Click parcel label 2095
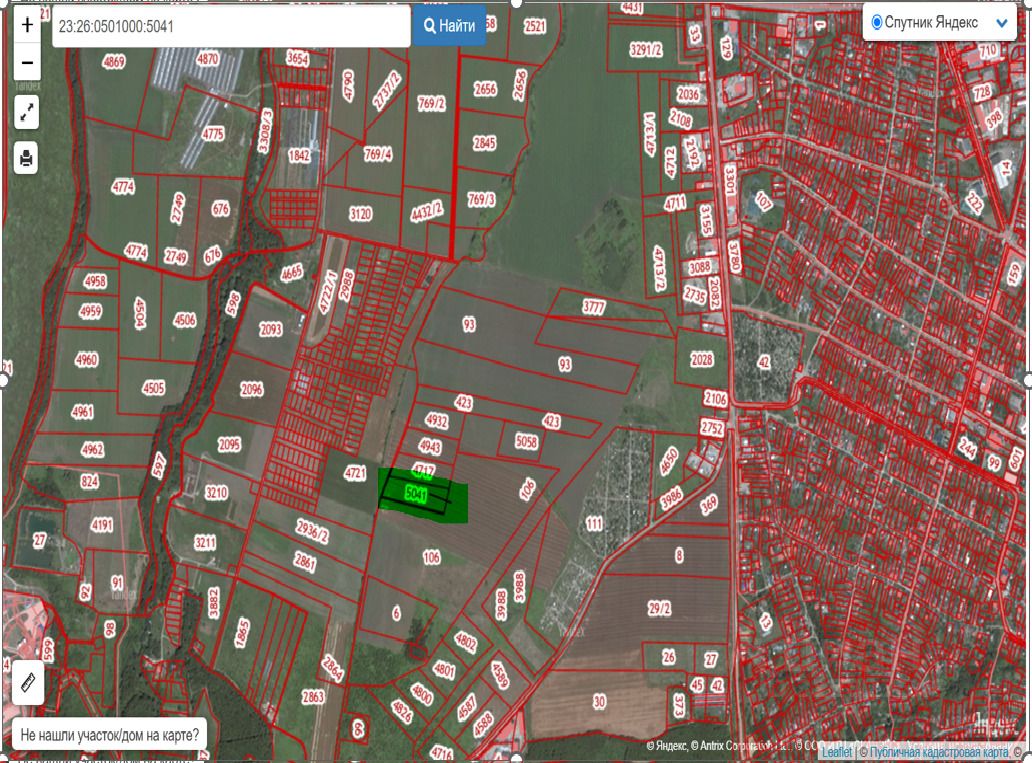This screenshot has width=1032, height=763. pyautogui.click(x=229, y=444)
